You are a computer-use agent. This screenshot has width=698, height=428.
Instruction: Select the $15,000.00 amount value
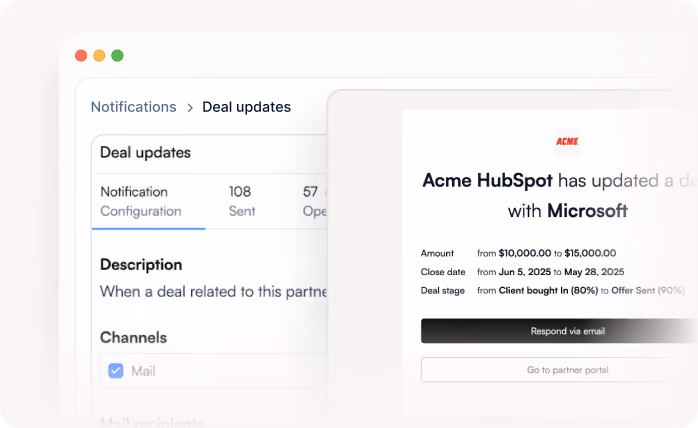[590, 253]
